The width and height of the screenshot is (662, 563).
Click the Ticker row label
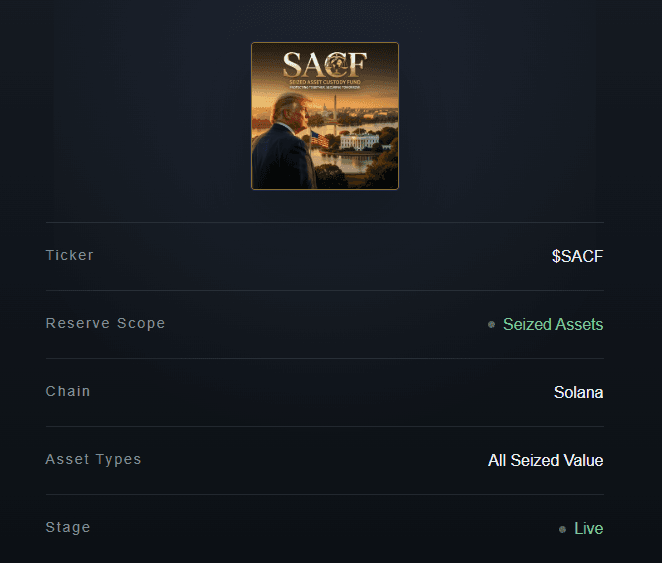tap(70, 255)
